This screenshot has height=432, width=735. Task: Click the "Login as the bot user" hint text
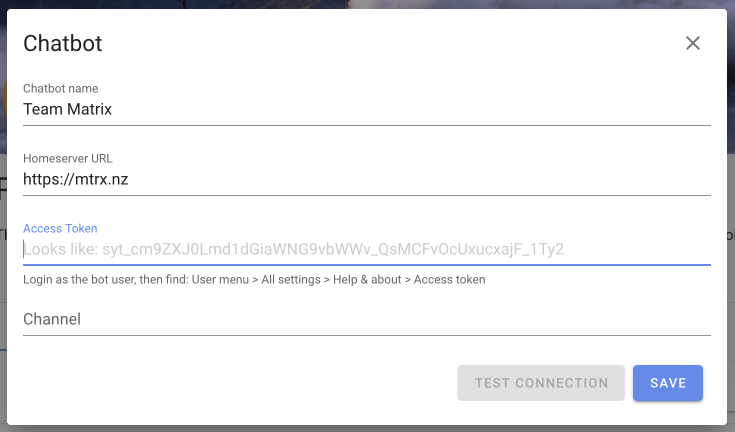coord(254,279)
